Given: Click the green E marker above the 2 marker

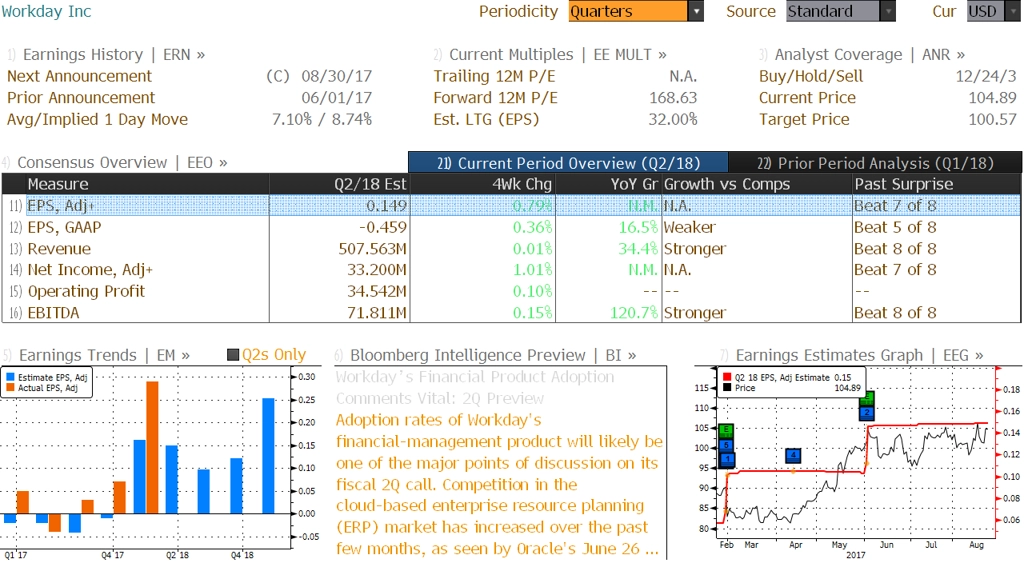Looking at the screenshot, I should click(866, 398).
